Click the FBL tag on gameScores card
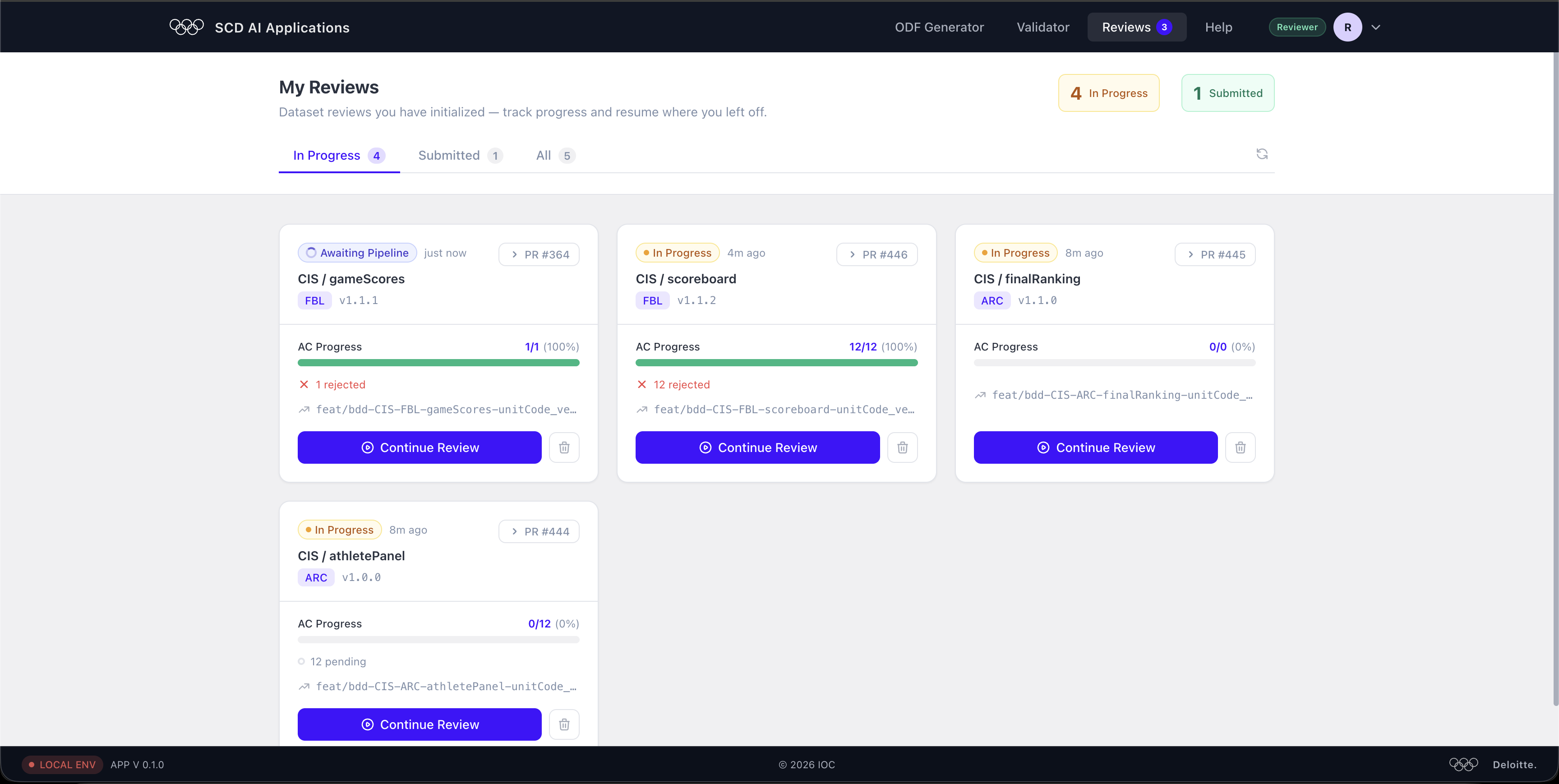This screenshot has height=784, width=1559. tap(314, 300)
